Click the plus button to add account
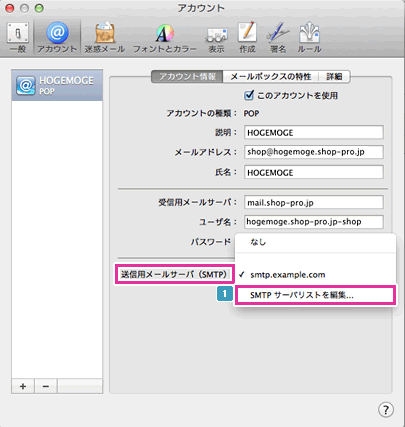The image size is (405, 427). click(x=23, y=386)
